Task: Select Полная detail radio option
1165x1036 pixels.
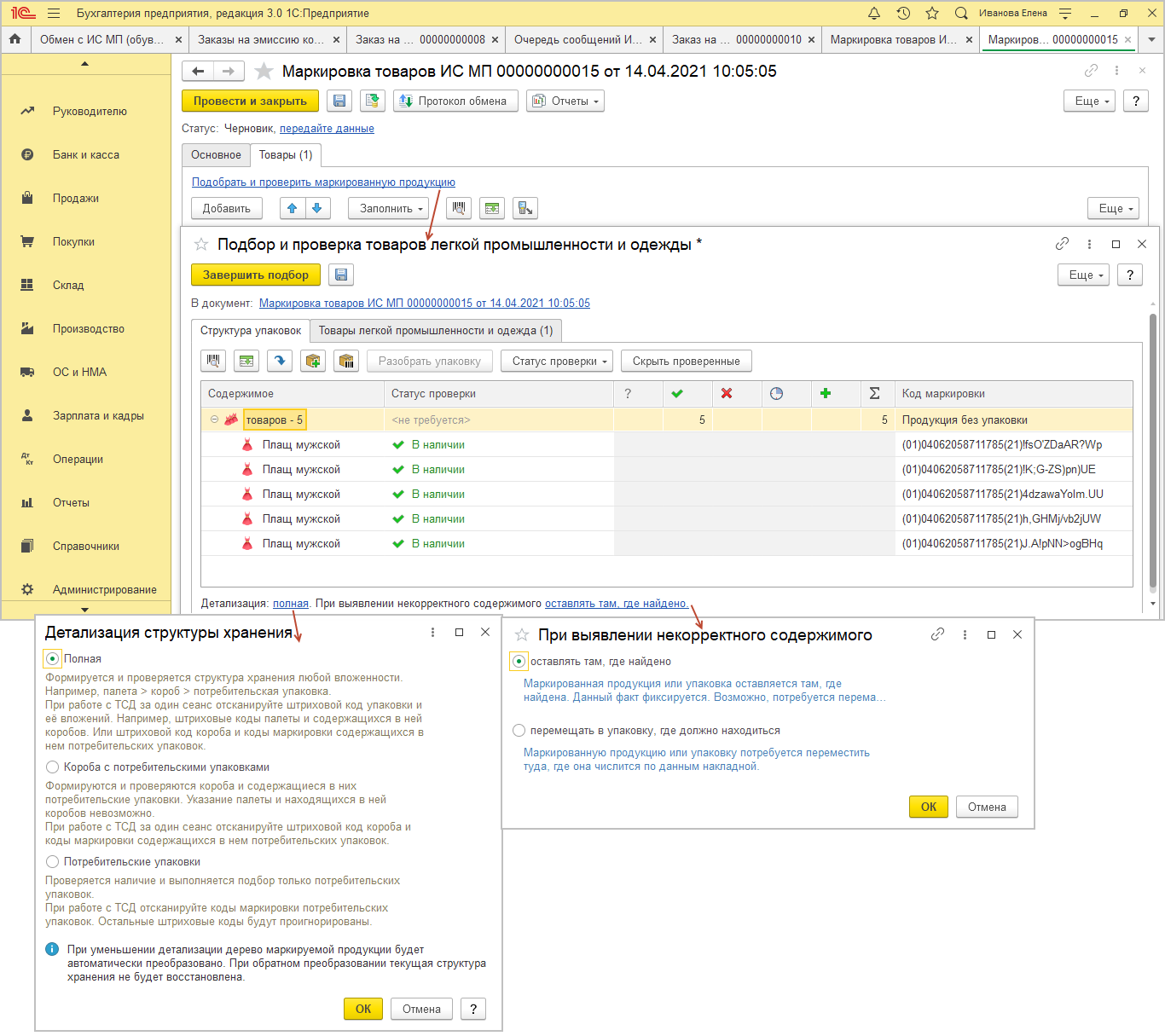Action: point(53,658)
